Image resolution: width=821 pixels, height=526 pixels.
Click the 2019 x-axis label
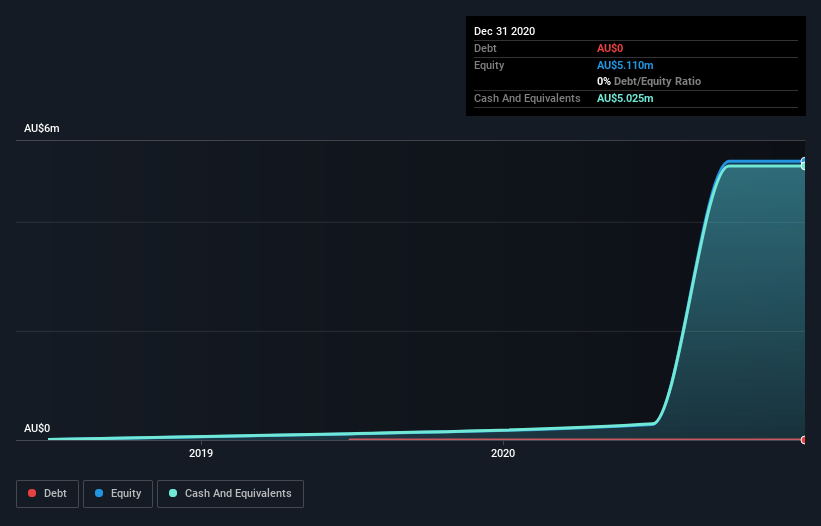201,453
